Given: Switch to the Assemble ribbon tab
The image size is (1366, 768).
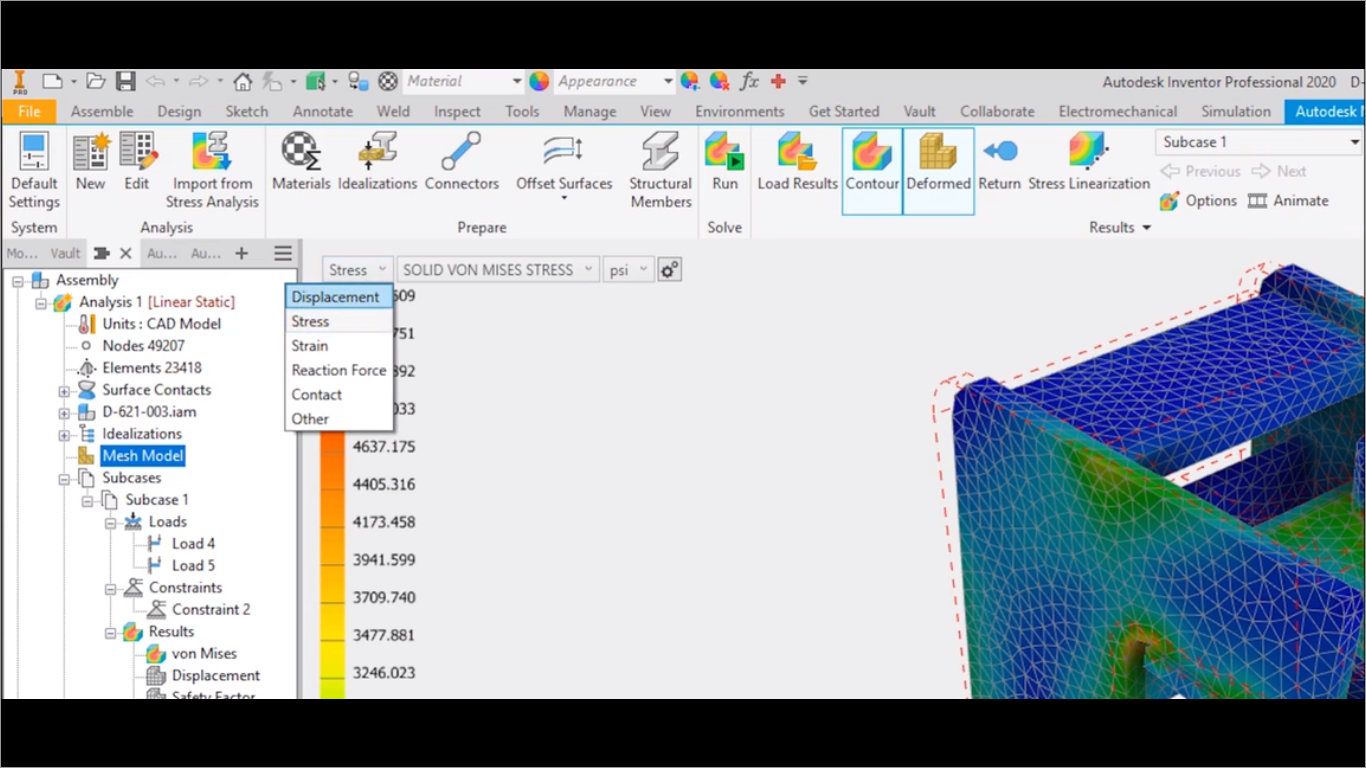Looking at the screenshot, I should tap(102, 111).
